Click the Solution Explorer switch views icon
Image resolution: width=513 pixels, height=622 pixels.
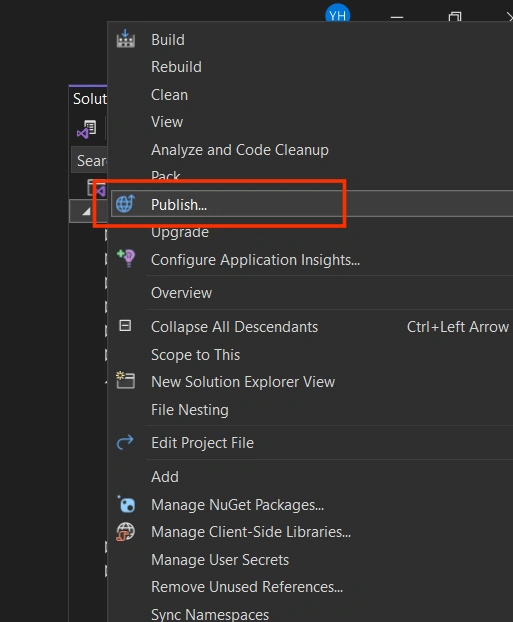(x=86, y=129)
